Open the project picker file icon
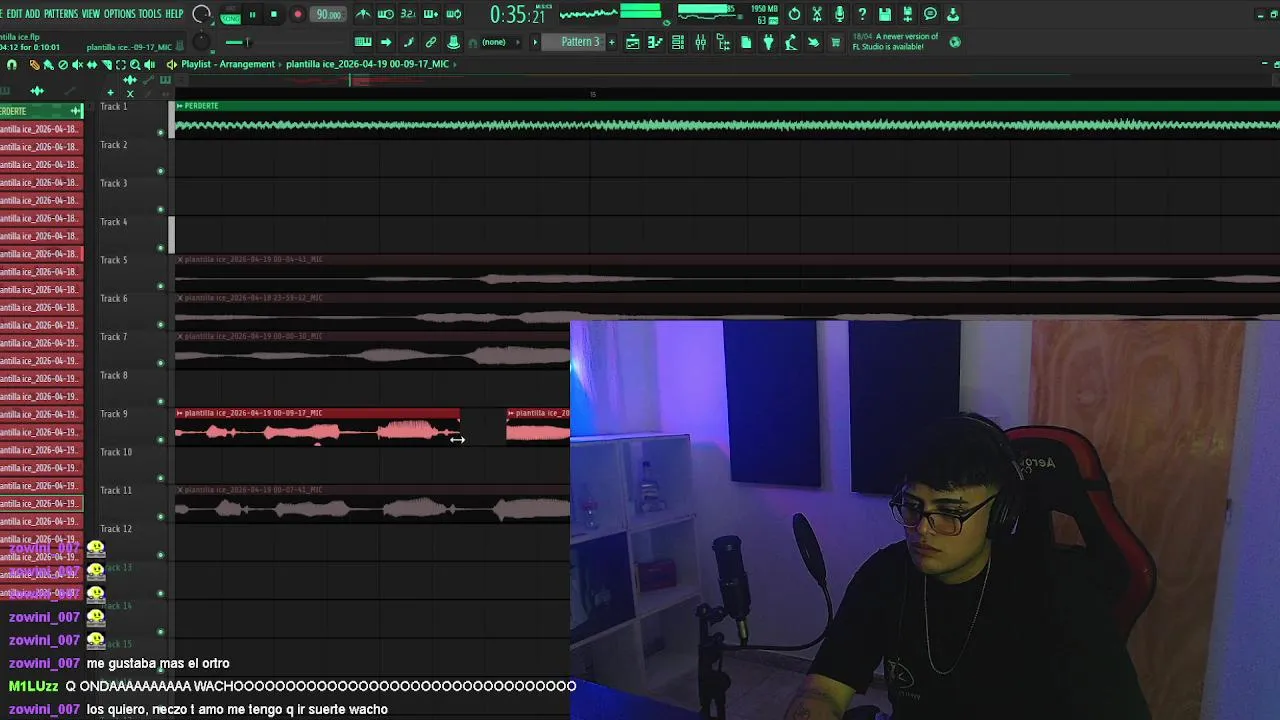This screenshot has height=720, width=1280. click(x=746, y=42)
